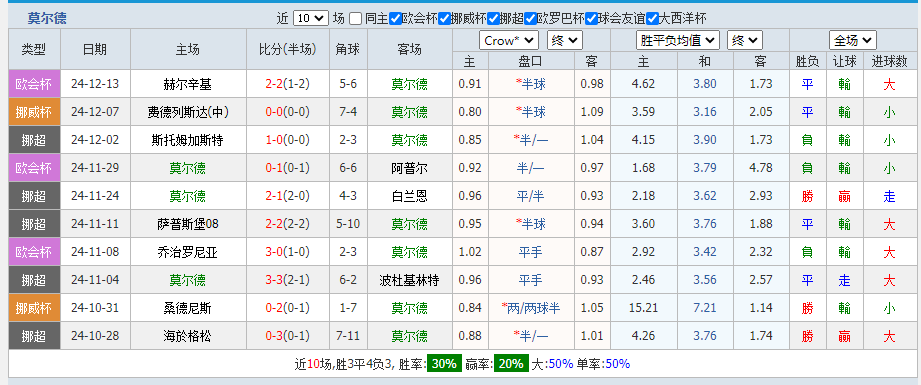Click the 0-0(0-0) score on 24-12-07 row

tap(288, 112)
